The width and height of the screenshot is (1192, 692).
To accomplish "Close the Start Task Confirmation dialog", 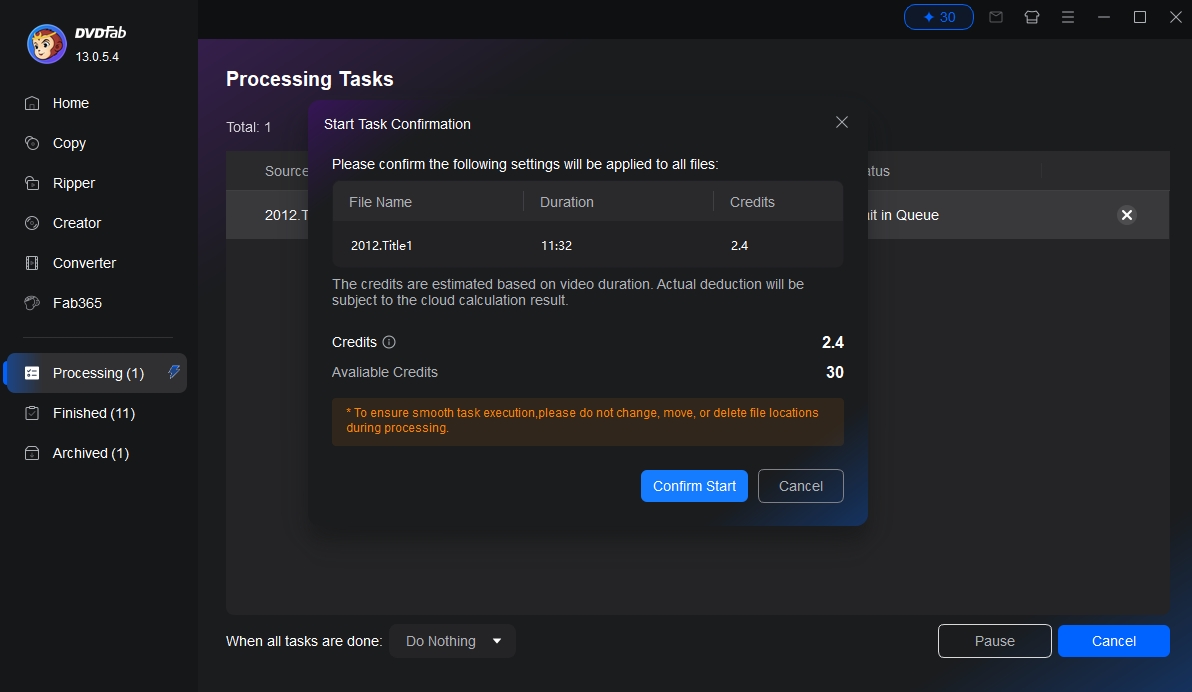I will (x=841, y=122).
